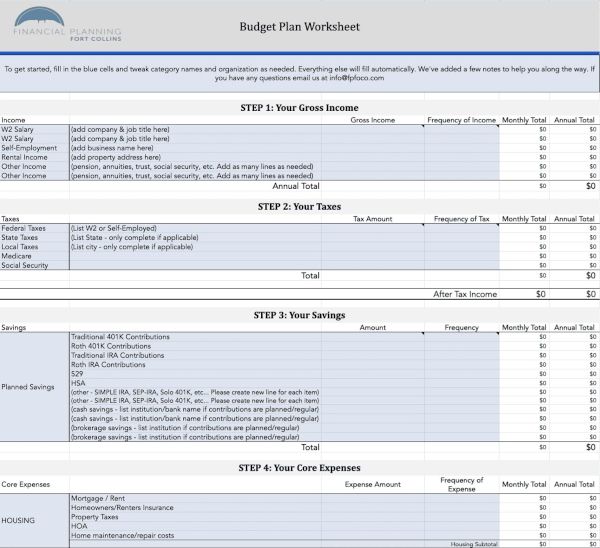Select the STEP 1: Your Gross Income heading
600x548 pixels.
(x=299, y=108)
